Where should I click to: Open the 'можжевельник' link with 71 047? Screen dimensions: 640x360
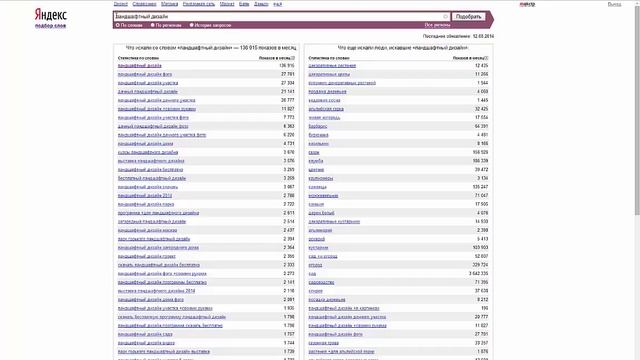pos(323,196)
